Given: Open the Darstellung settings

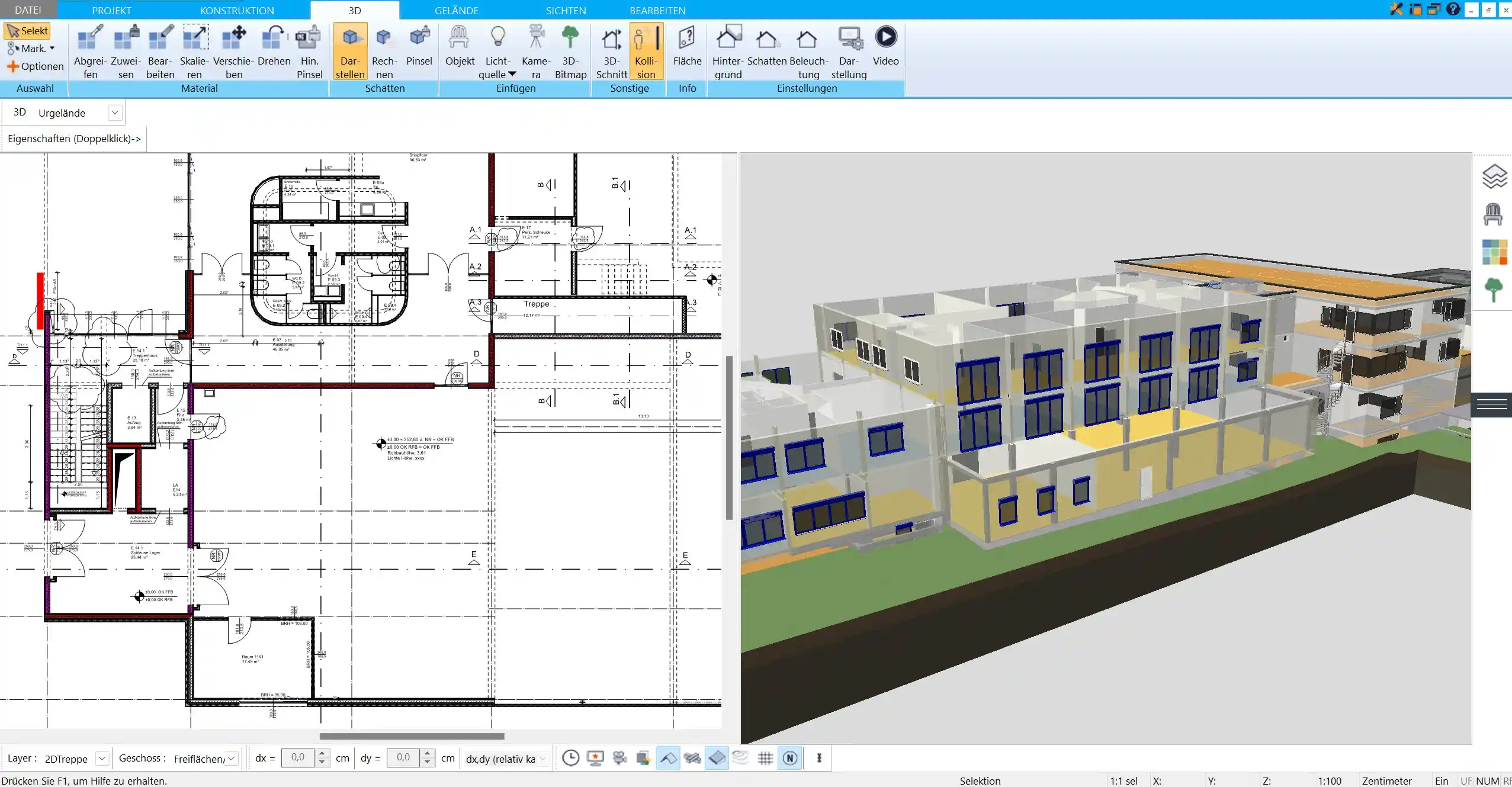Looking at the screenshot, I should point(849,52).
